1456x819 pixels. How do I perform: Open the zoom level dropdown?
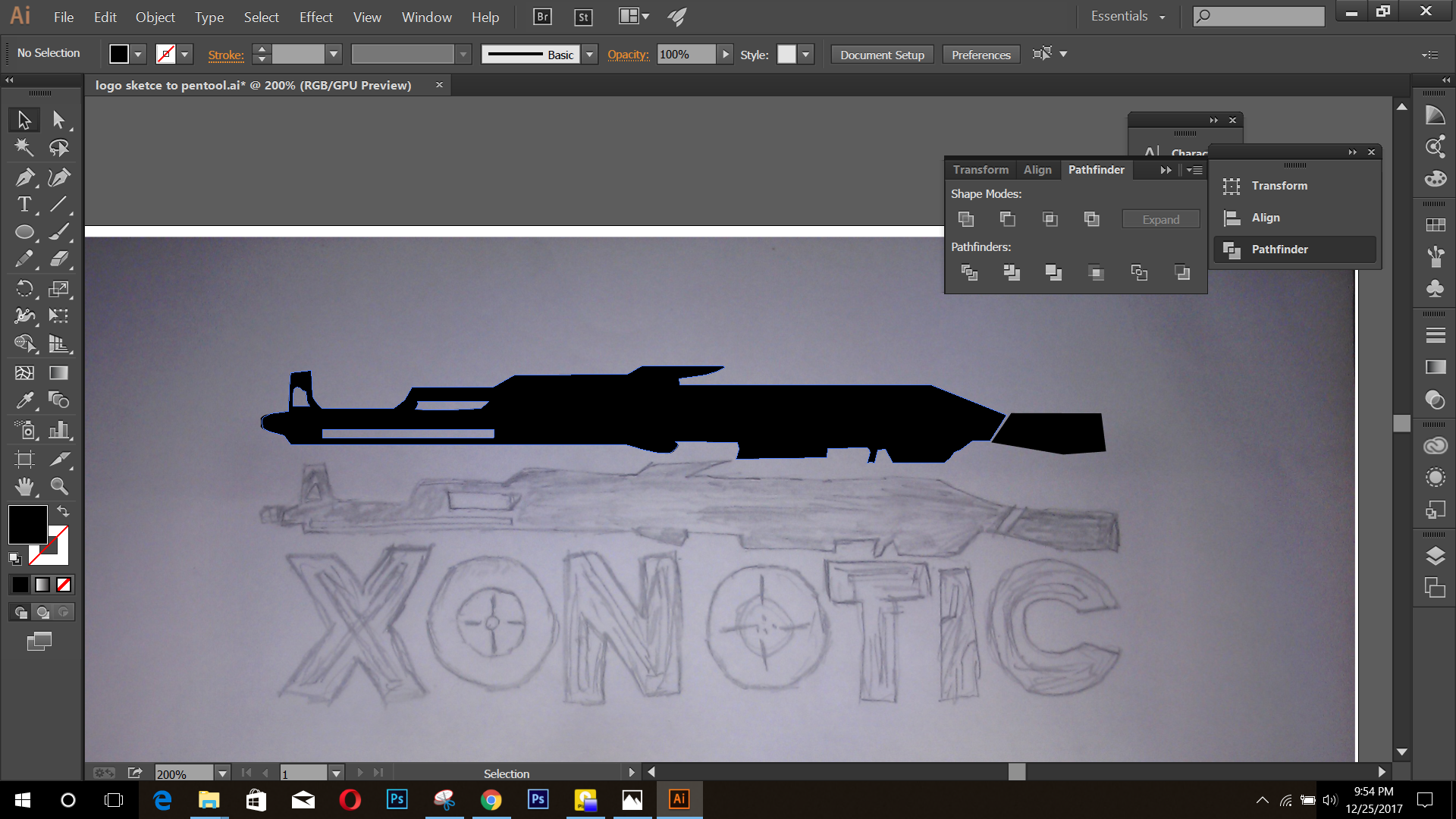[222, 773]
